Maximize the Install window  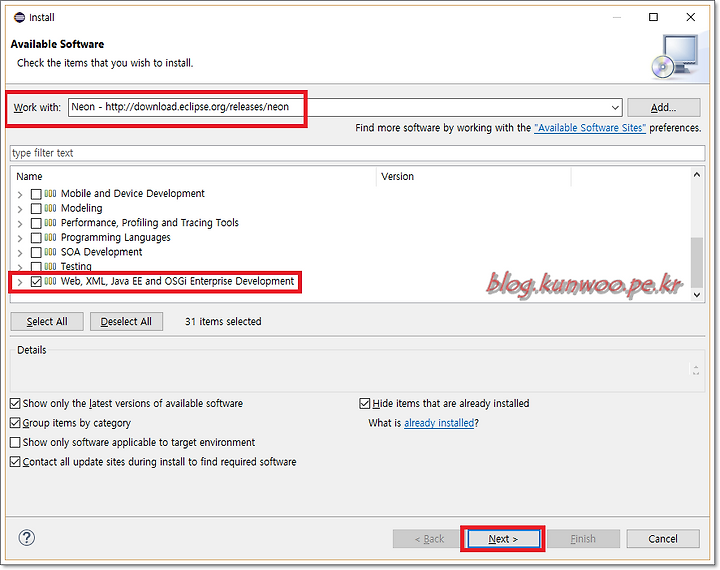(x=653, y=17)
